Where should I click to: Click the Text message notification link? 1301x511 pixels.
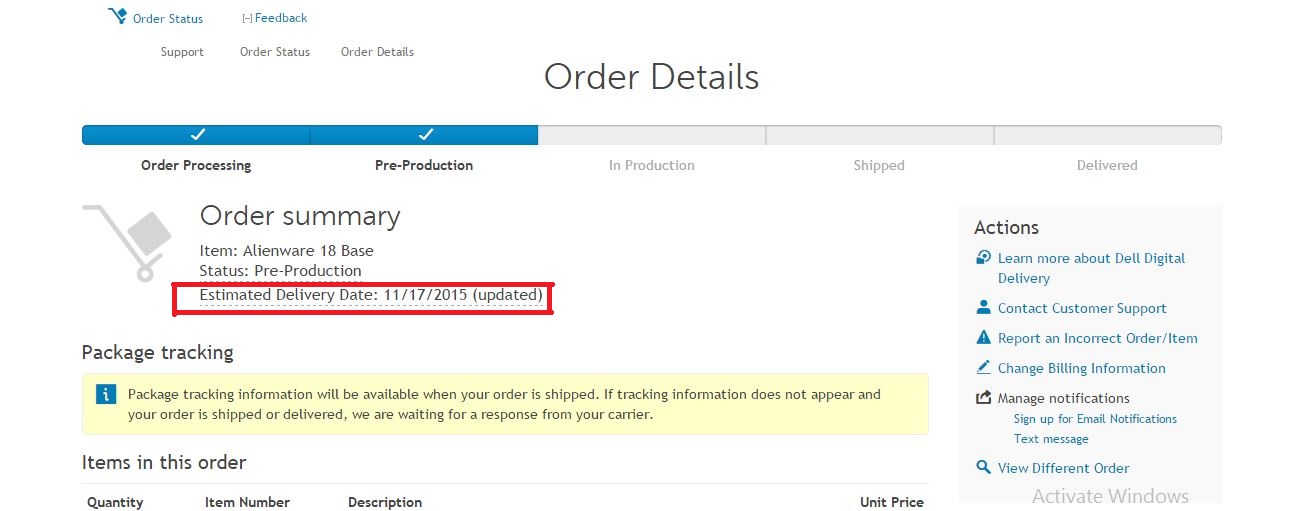[x=1051, y=439]
